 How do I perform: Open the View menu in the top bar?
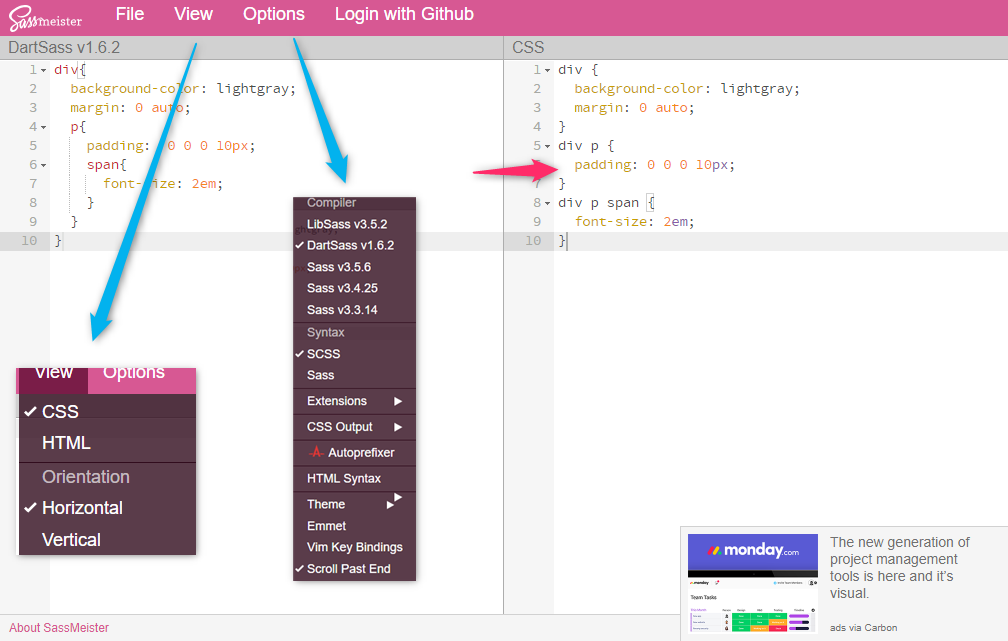(x=194, y=14)
